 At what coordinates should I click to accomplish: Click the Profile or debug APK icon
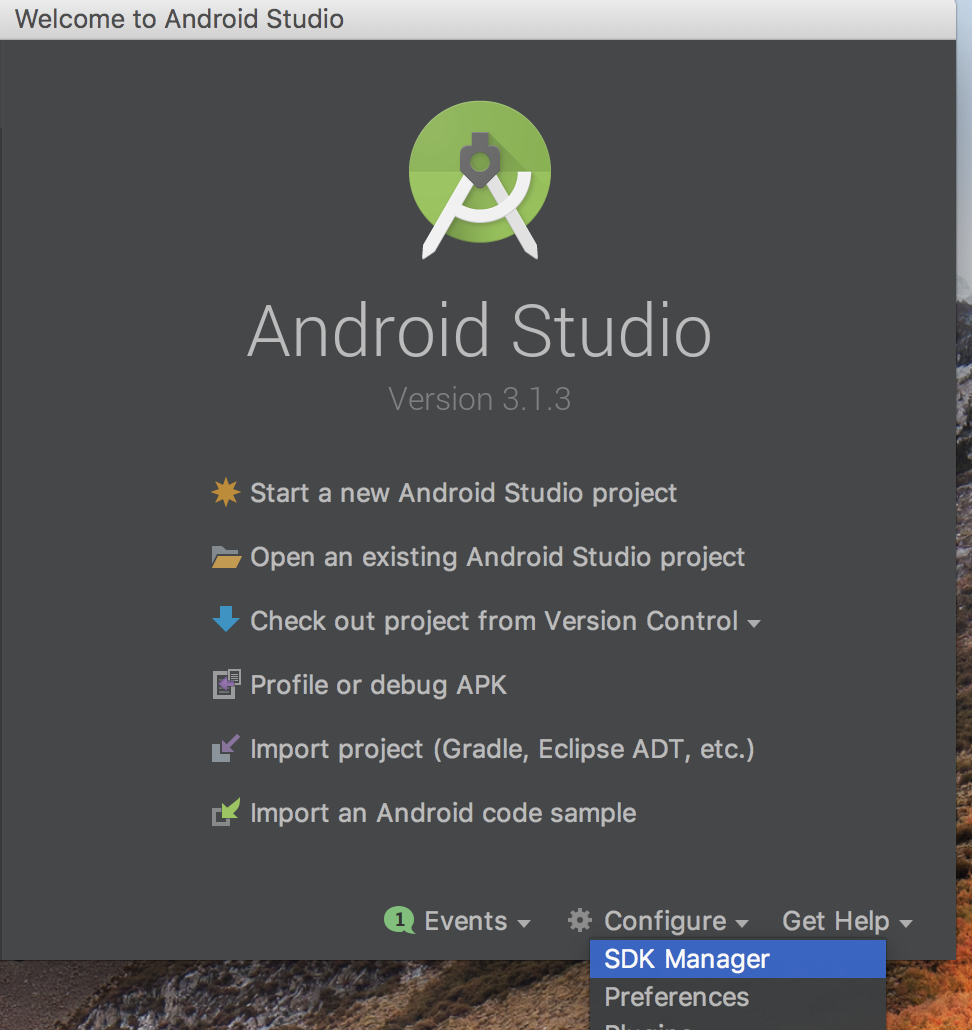225,684
